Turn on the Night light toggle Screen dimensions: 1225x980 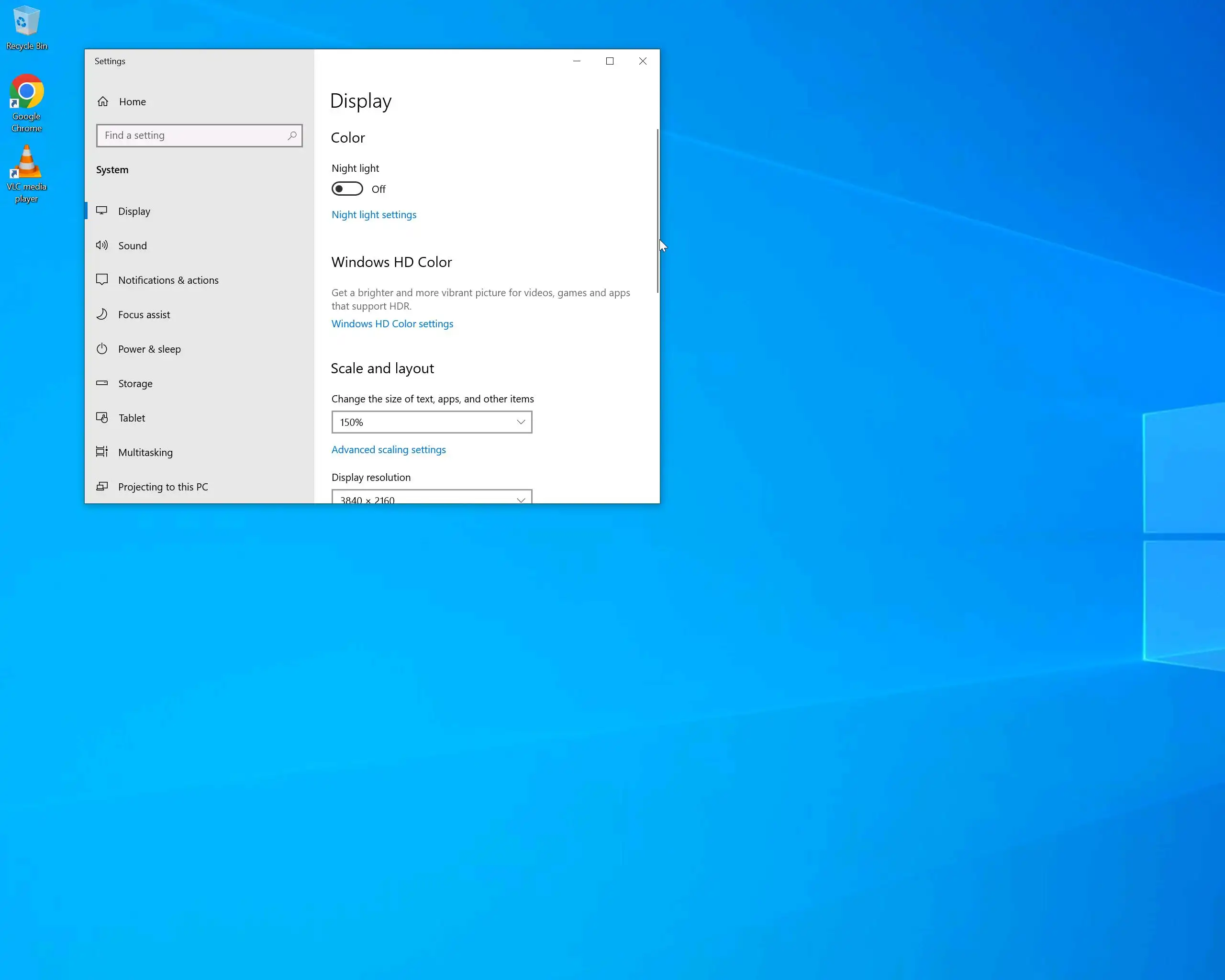tap(347, 189)
